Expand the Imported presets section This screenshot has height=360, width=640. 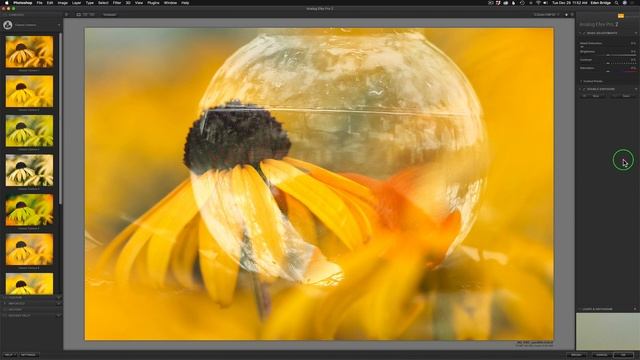tap(31, 303)
